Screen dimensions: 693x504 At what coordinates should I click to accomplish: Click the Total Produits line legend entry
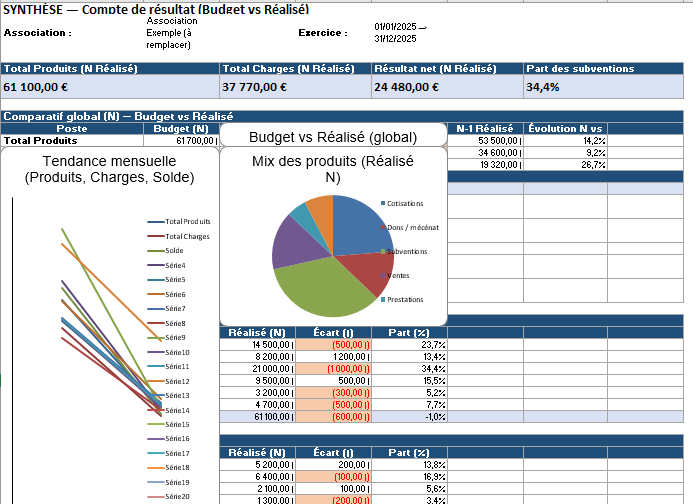pyautogui.click(x=186, y=221)
